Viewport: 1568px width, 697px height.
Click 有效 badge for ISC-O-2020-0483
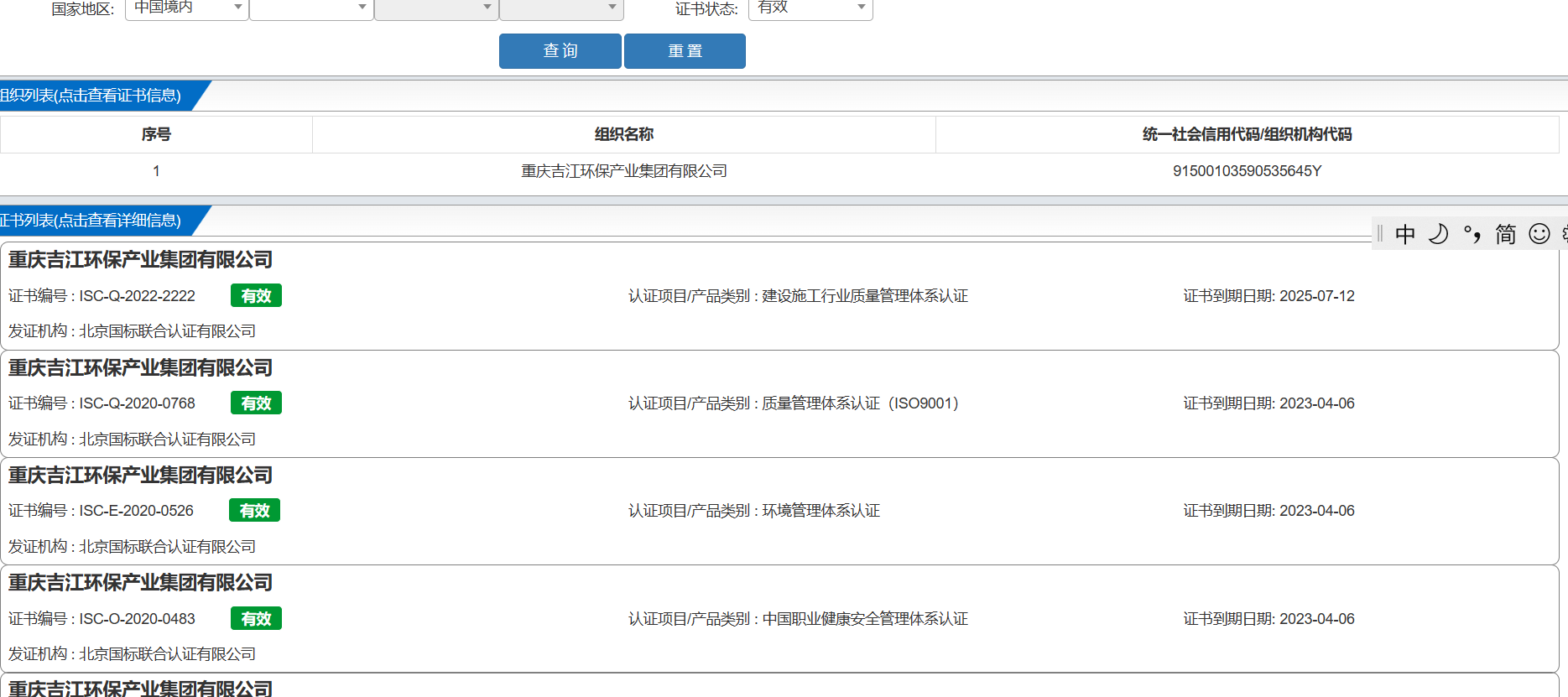point(256,619)
